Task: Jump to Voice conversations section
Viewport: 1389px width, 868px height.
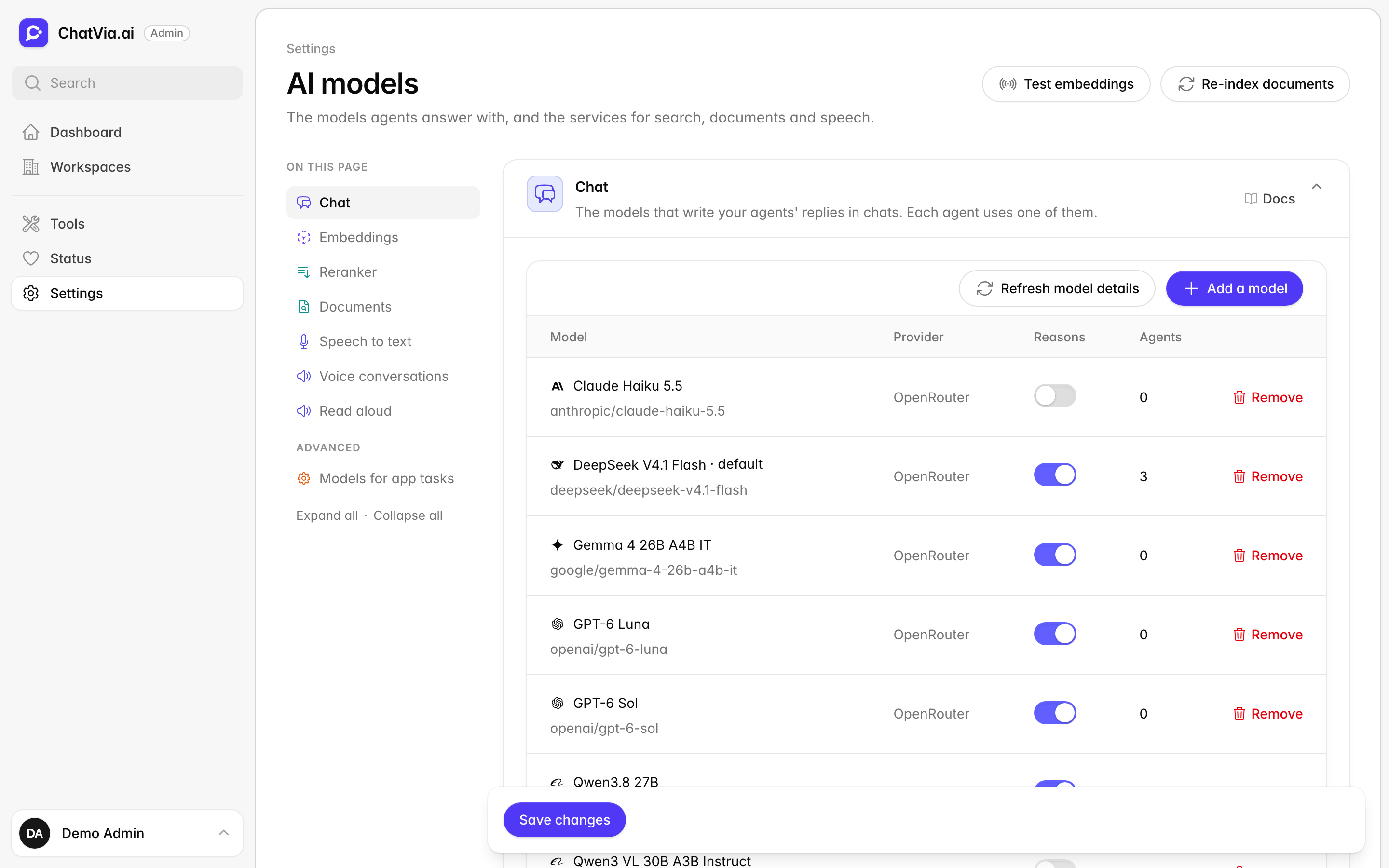Action: coord(383,376)
